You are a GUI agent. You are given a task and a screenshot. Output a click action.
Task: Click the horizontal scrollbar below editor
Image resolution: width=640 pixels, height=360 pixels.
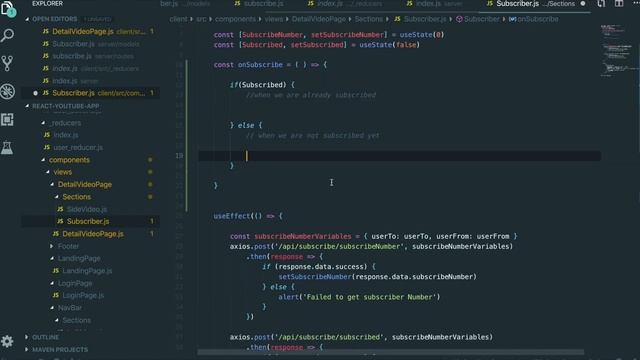390,352
